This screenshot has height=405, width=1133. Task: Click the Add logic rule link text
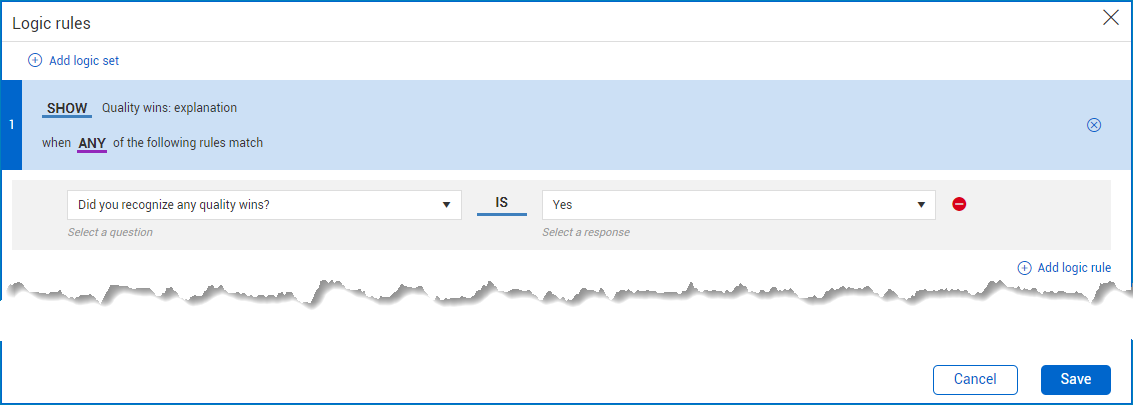[1074, 268]
